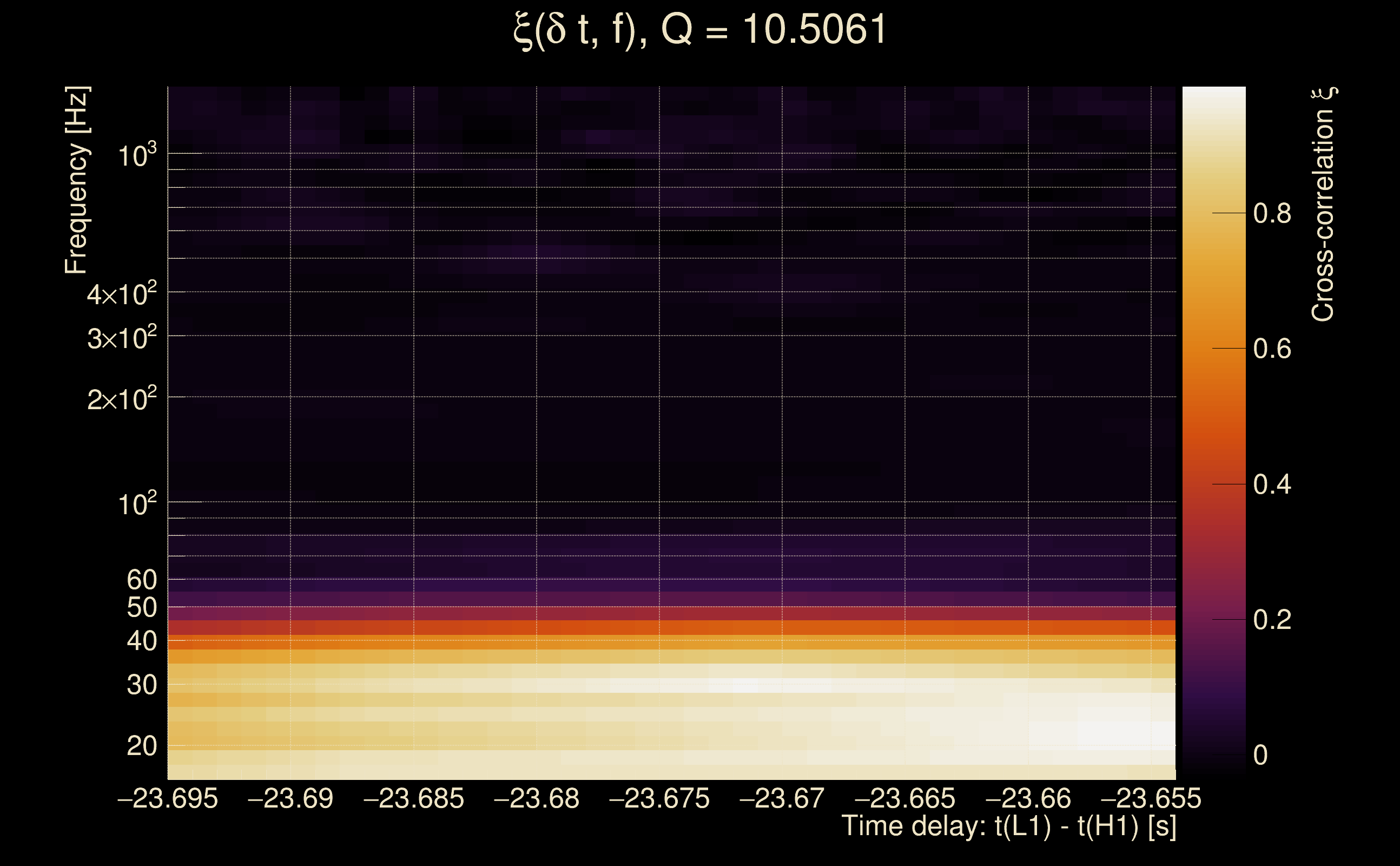Click the 10² frequency tick label

(x=137, y=504)
